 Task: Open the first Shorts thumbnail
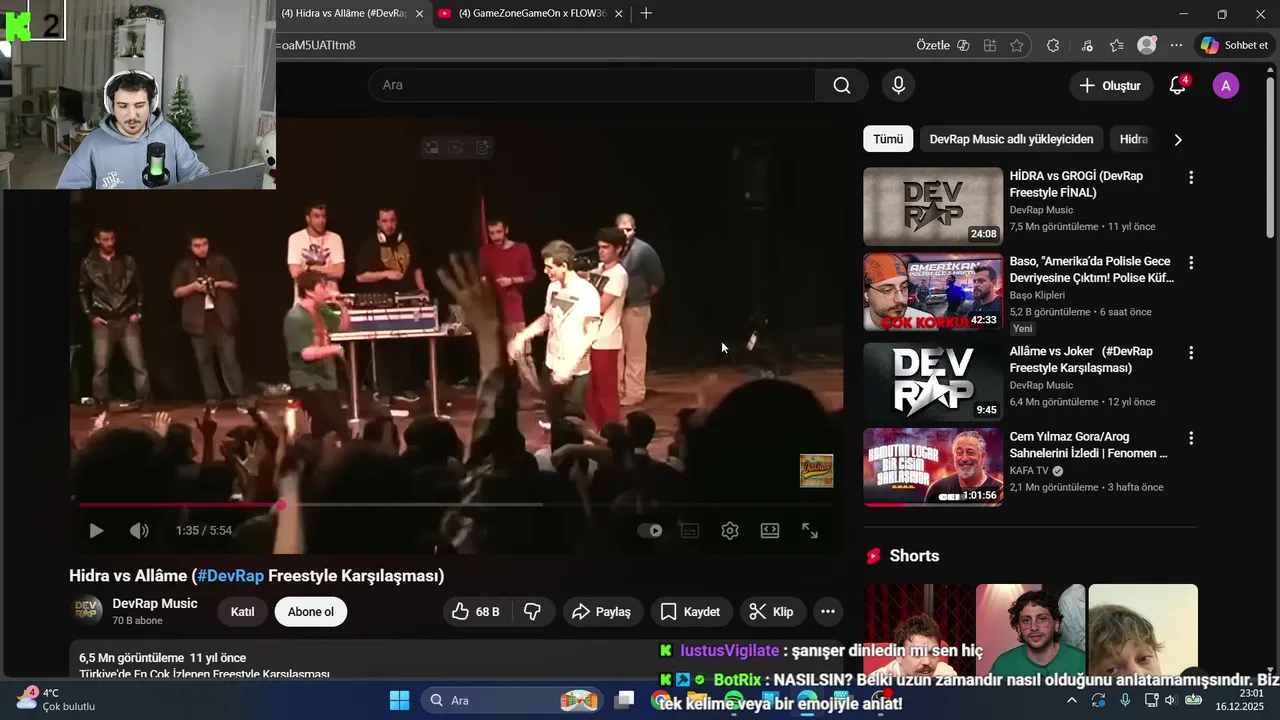918,631
